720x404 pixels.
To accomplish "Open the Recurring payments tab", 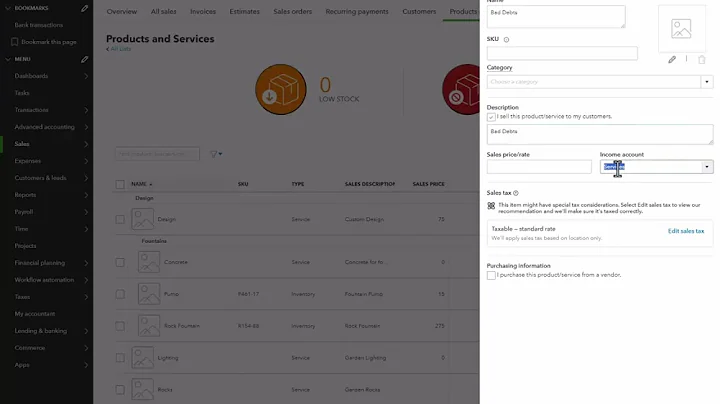I will 357,11.
